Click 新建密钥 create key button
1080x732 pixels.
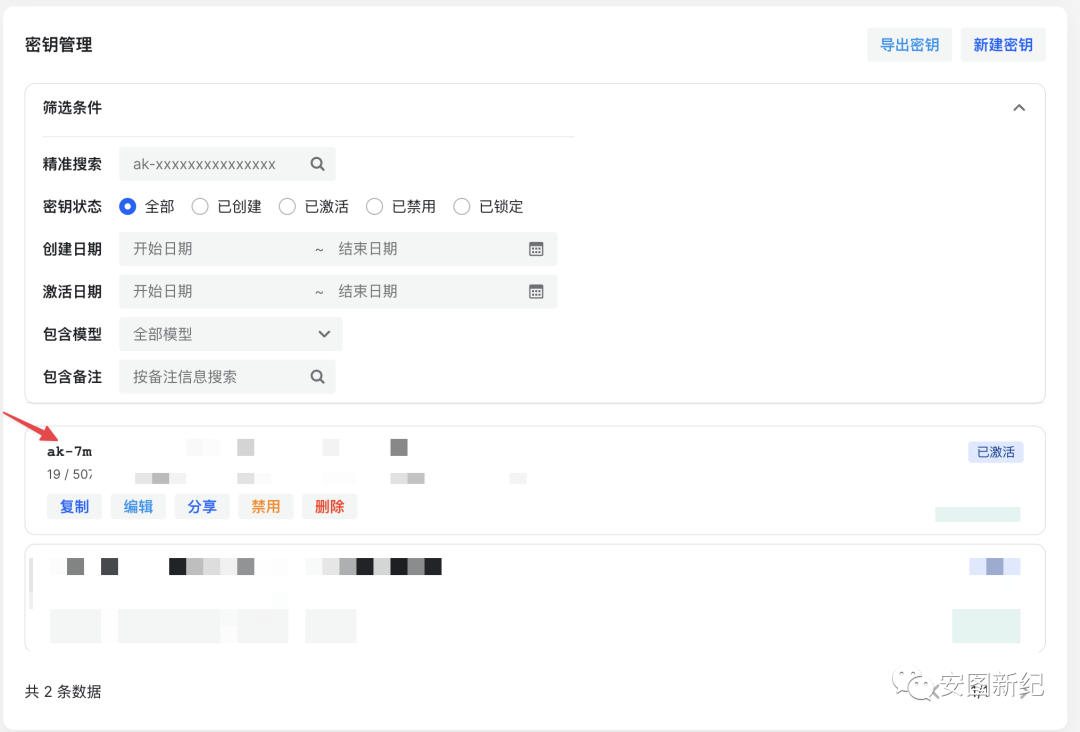[x=1003, y=45]
